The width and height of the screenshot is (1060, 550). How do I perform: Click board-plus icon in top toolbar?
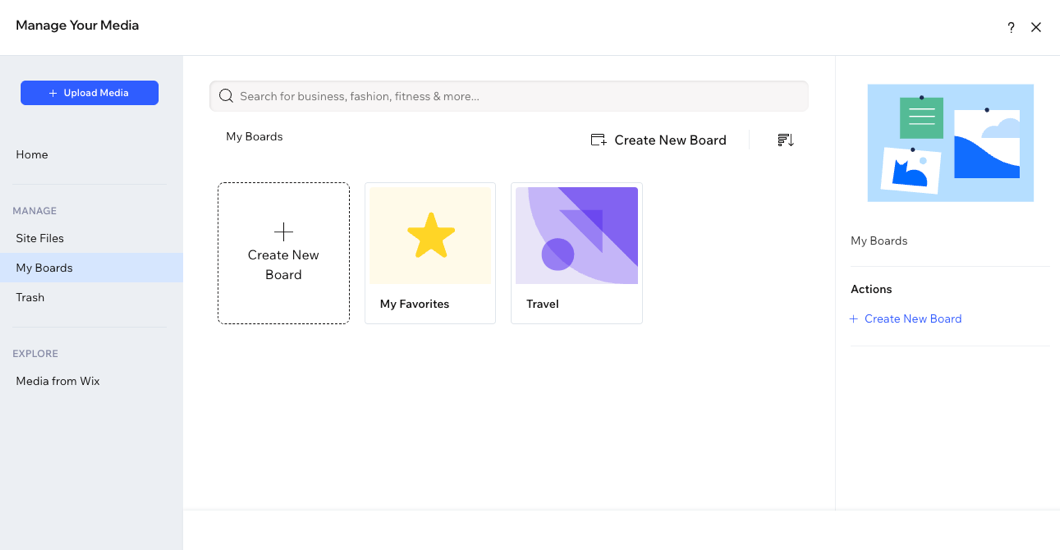coord(598,140)
